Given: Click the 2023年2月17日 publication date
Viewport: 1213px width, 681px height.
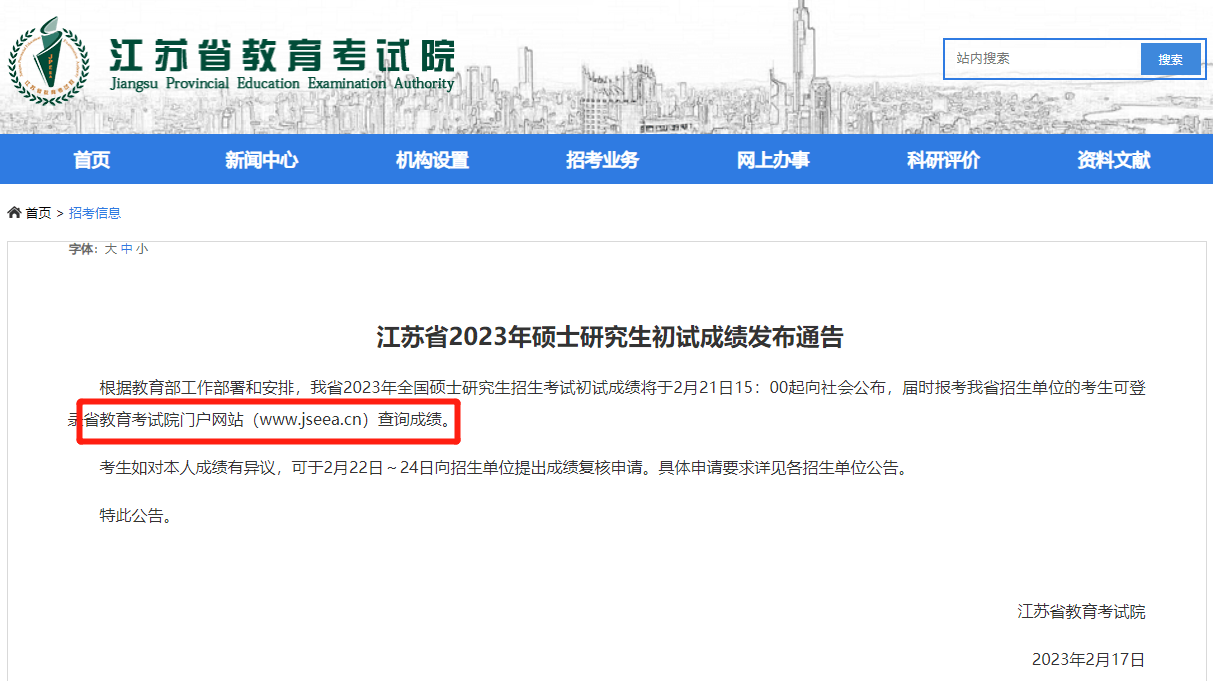Looking at the screenshot, I should (x=1088, y=660).
